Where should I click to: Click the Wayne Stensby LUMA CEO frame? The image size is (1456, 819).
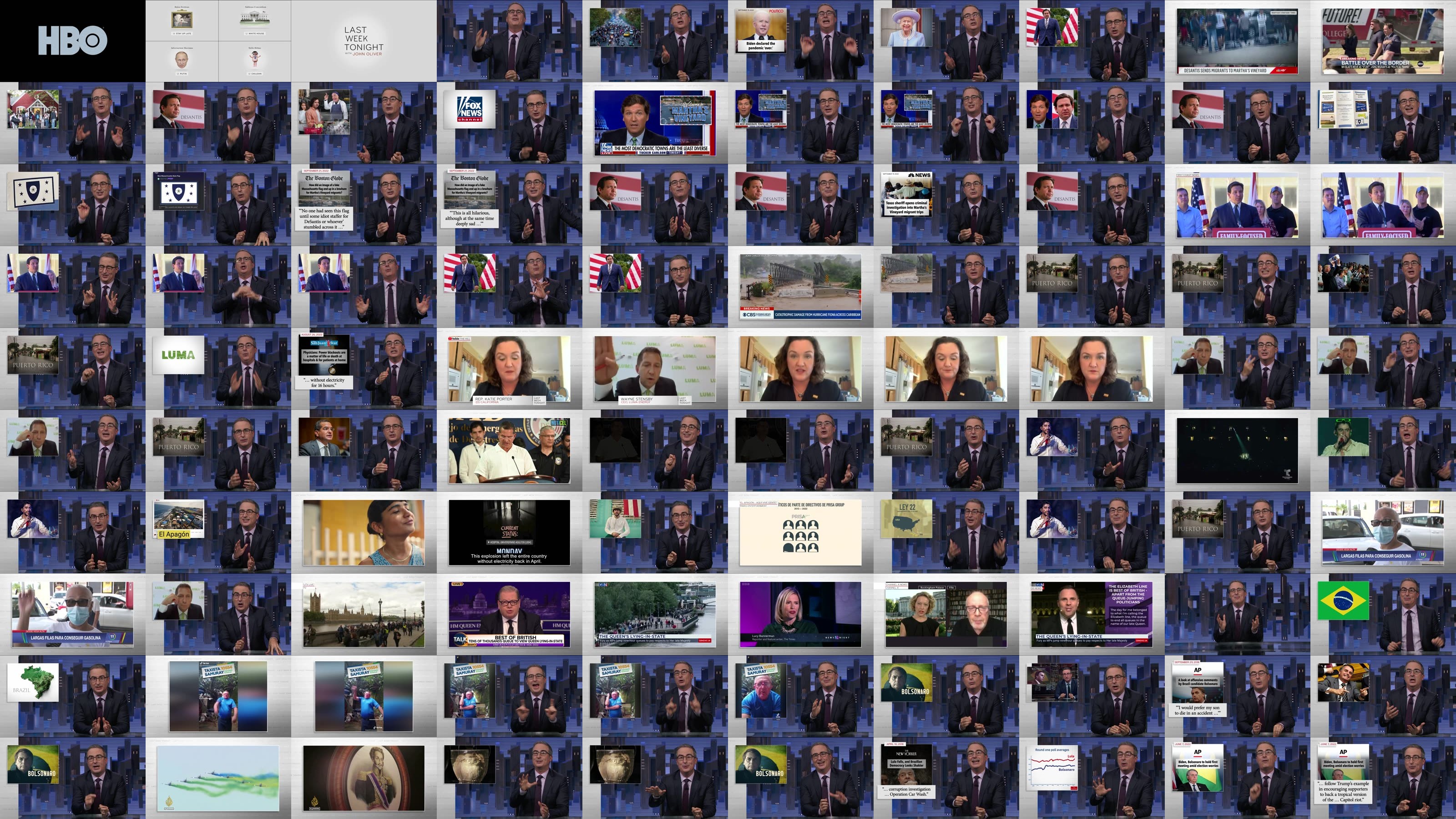655,369
